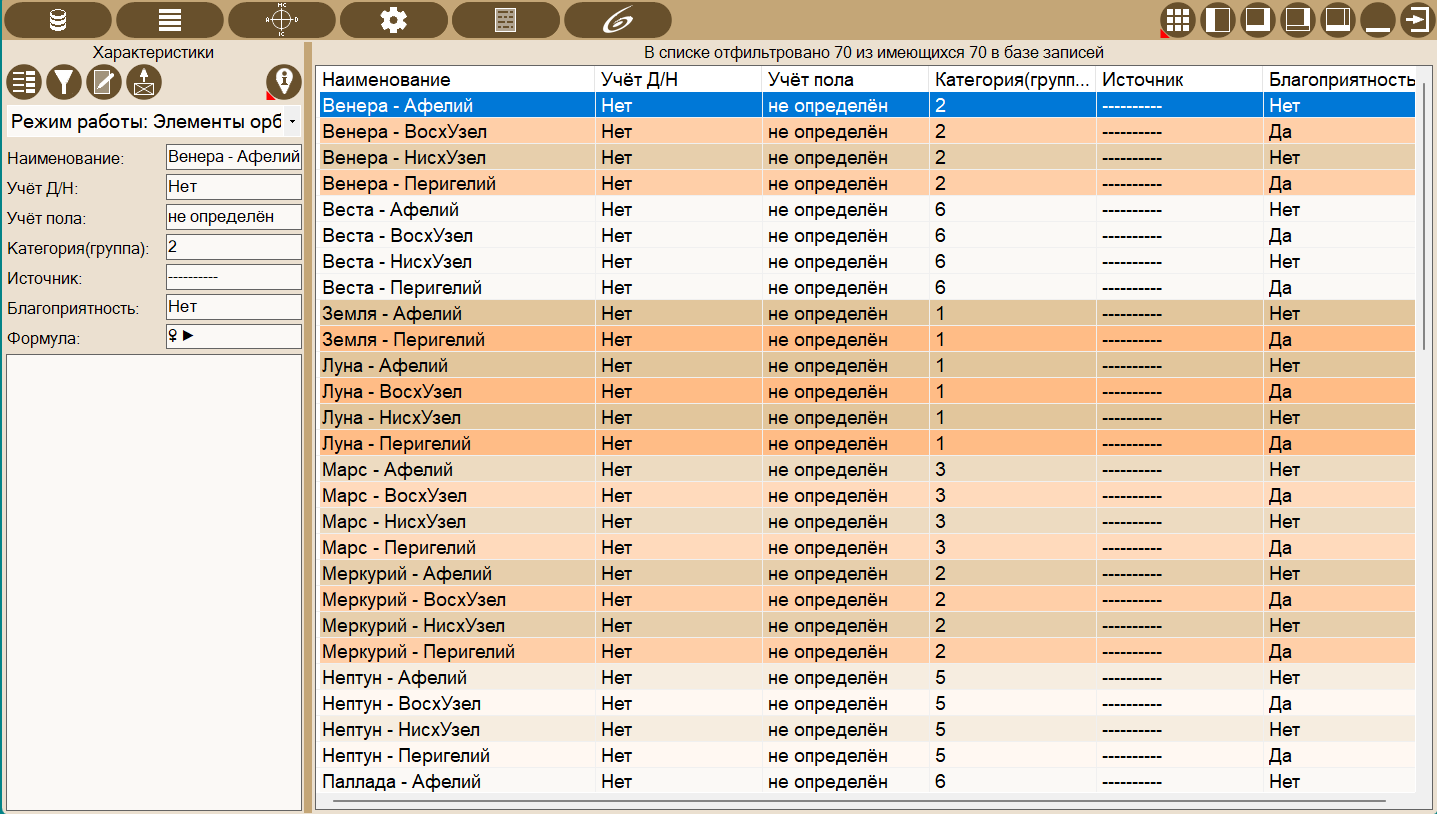Click the Формула input field

[x=233, y=337]
